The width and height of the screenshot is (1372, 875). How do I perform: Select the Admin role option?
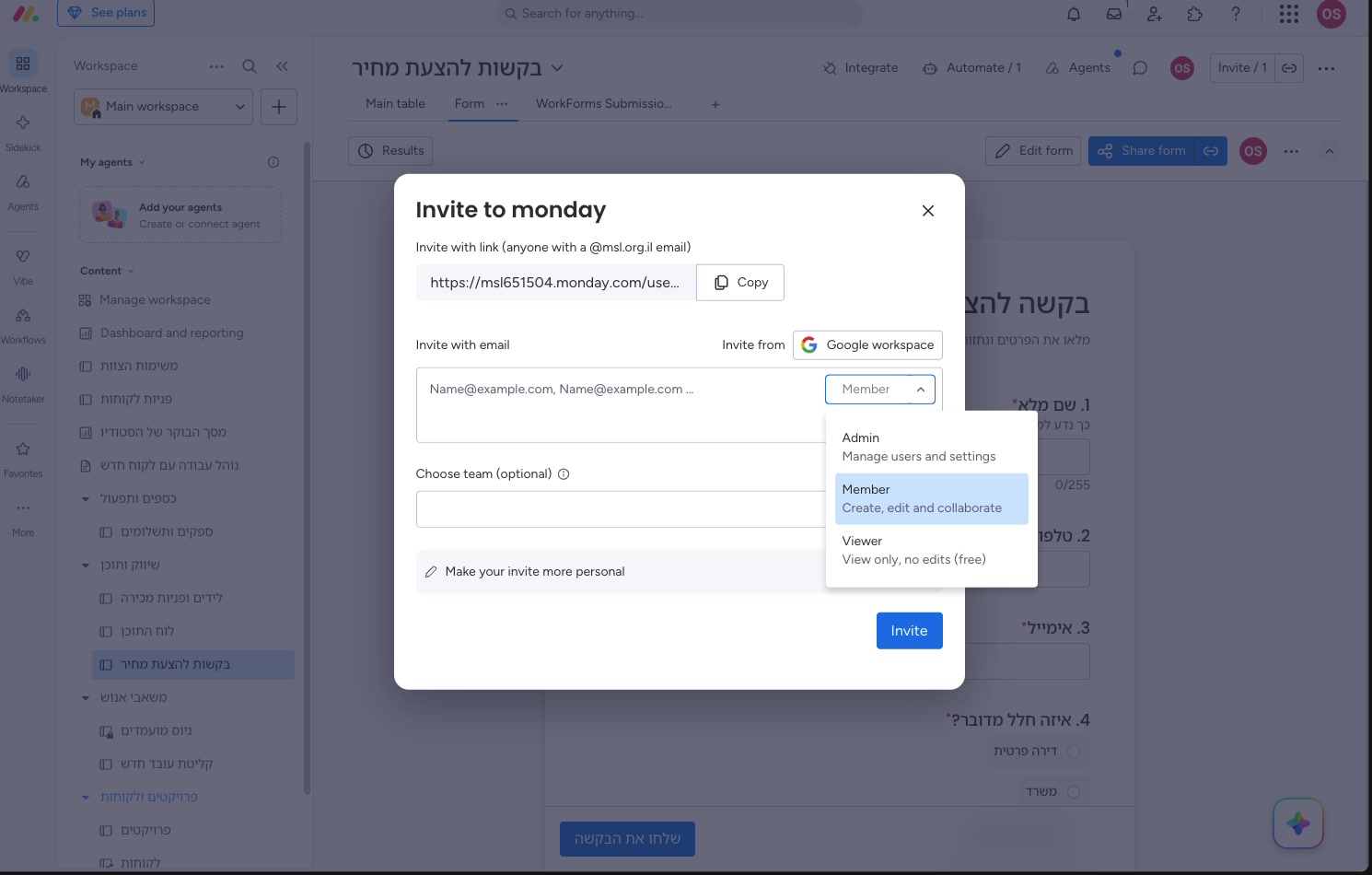(x=932, y=448)
